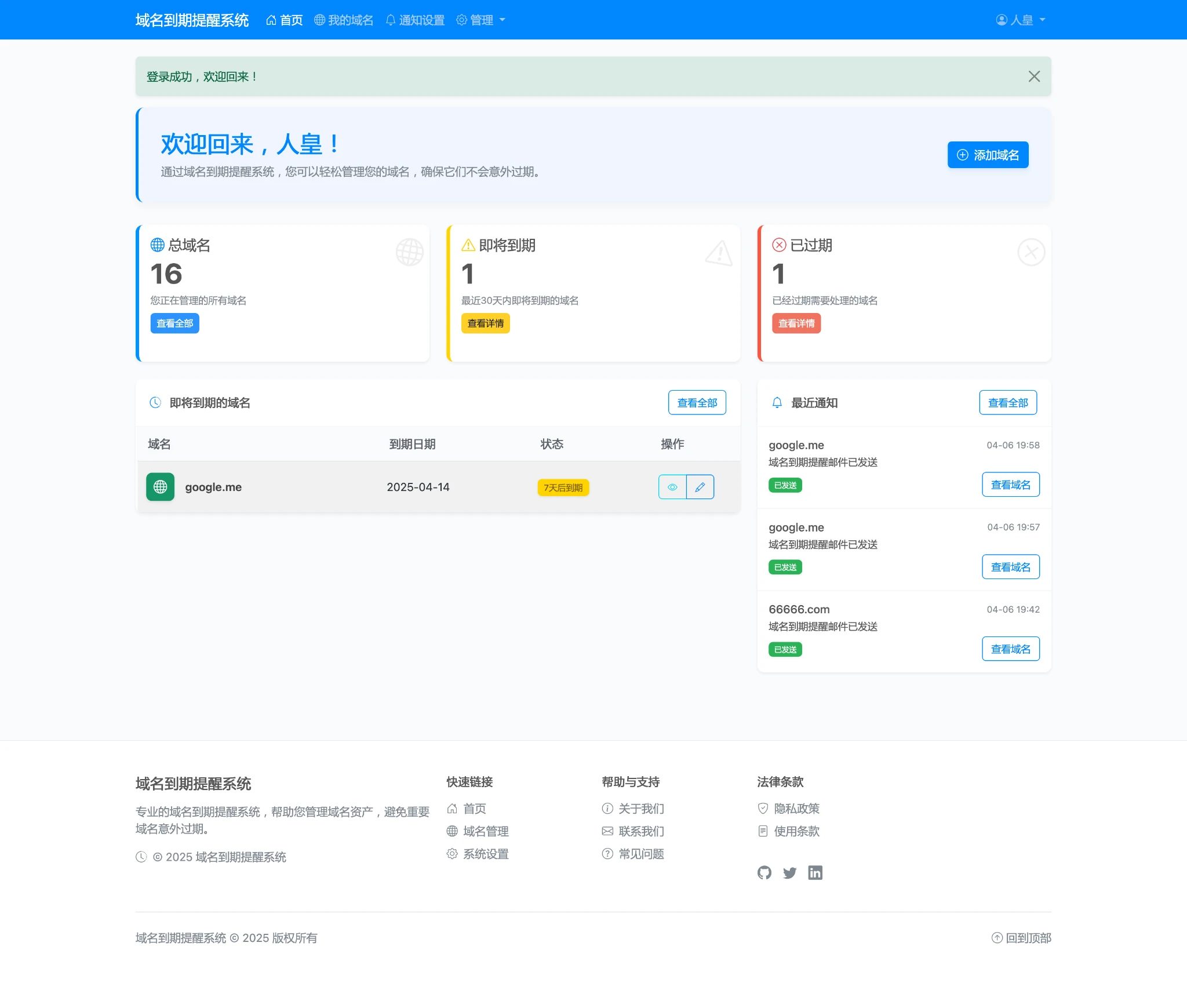
Task: Click the clock icon beside 即将到期的域名
Action: [155, 402]
